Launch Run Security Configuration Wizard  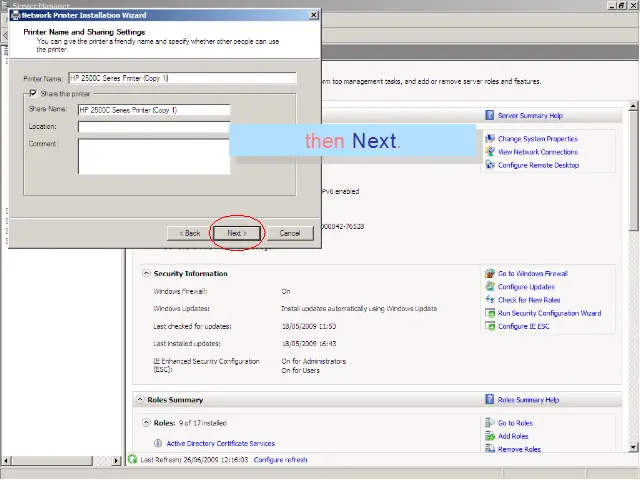pos(549,313)
